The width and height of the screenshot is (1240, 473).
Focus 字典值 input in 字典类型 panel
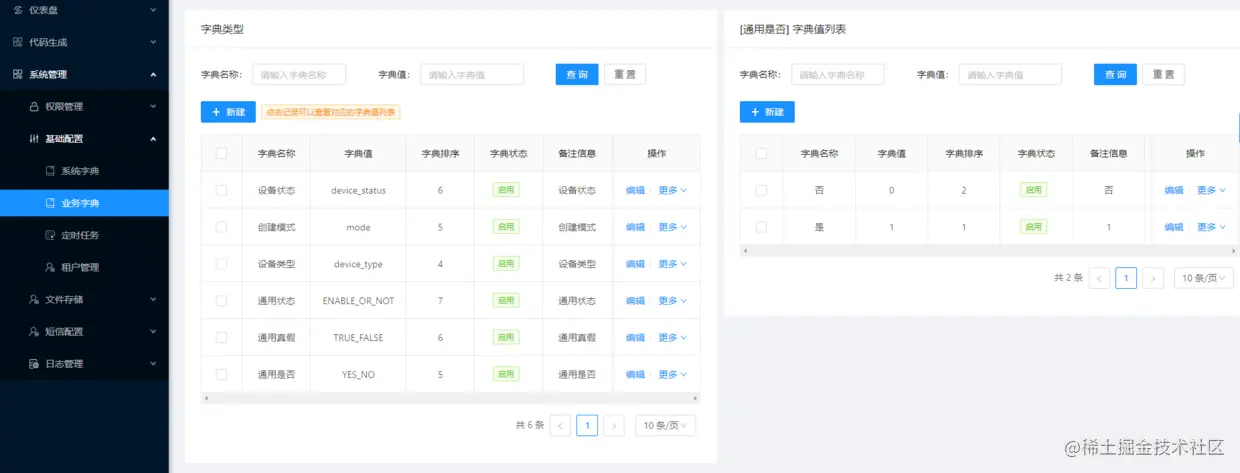coord(472,74)
